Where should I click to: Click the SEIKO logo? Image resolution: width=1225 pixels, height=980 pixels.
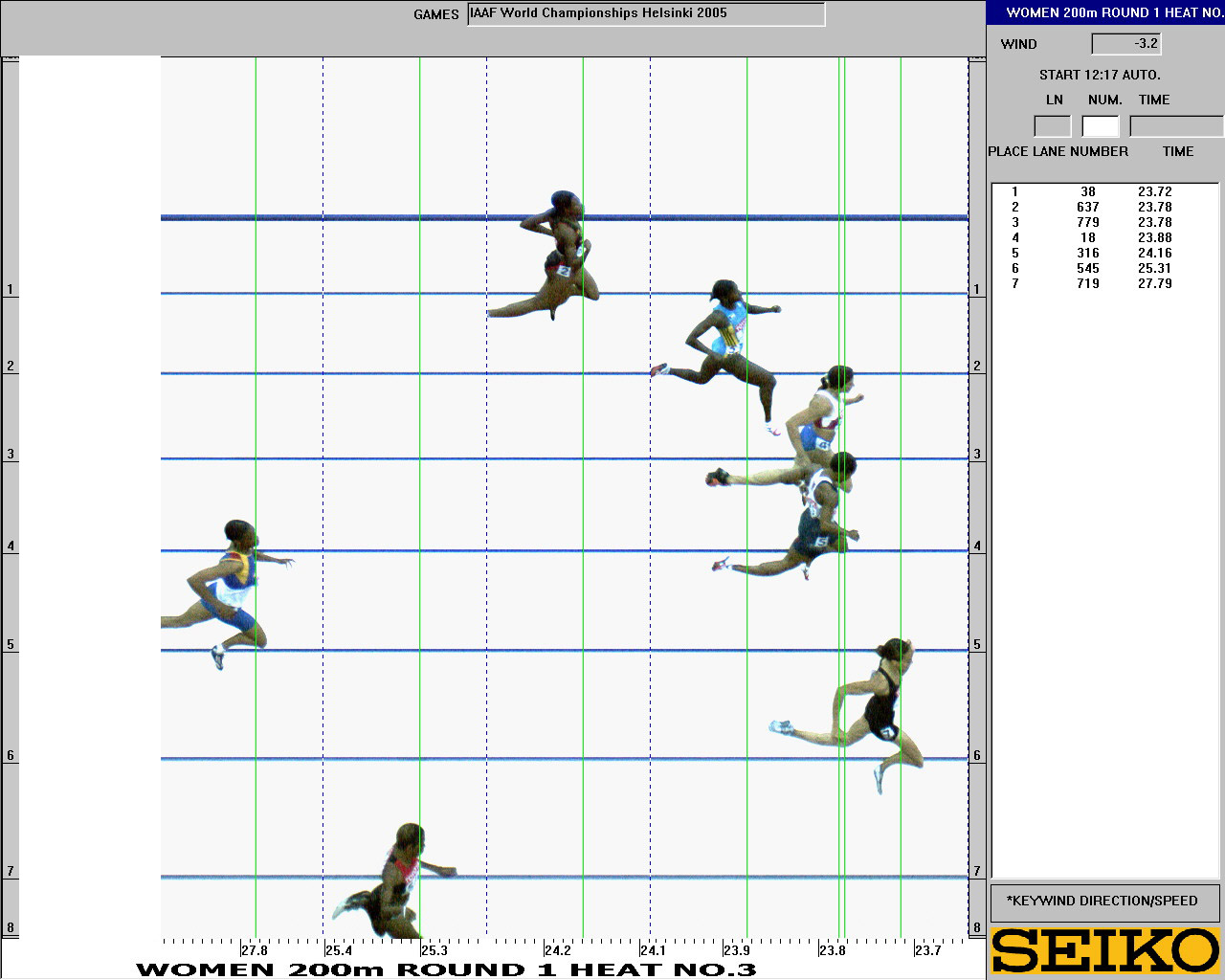[x=1105, y=951]
